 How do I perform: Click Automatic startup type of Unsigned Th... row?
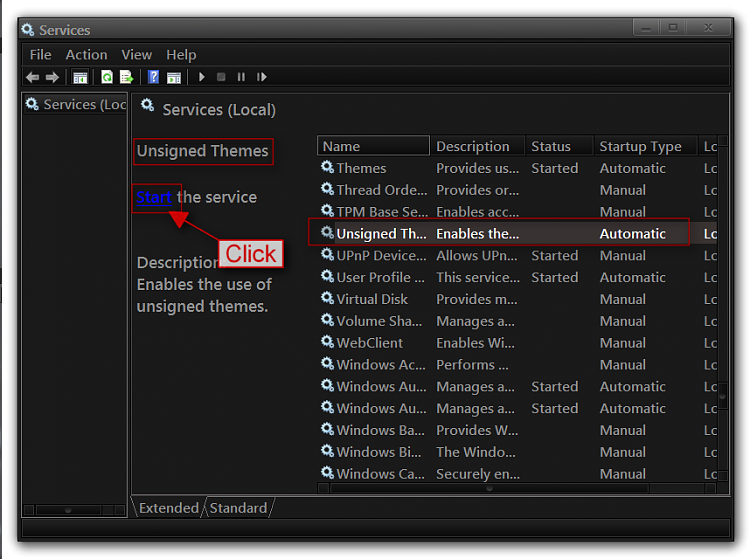pyautogui.click(x=632, y=234)
